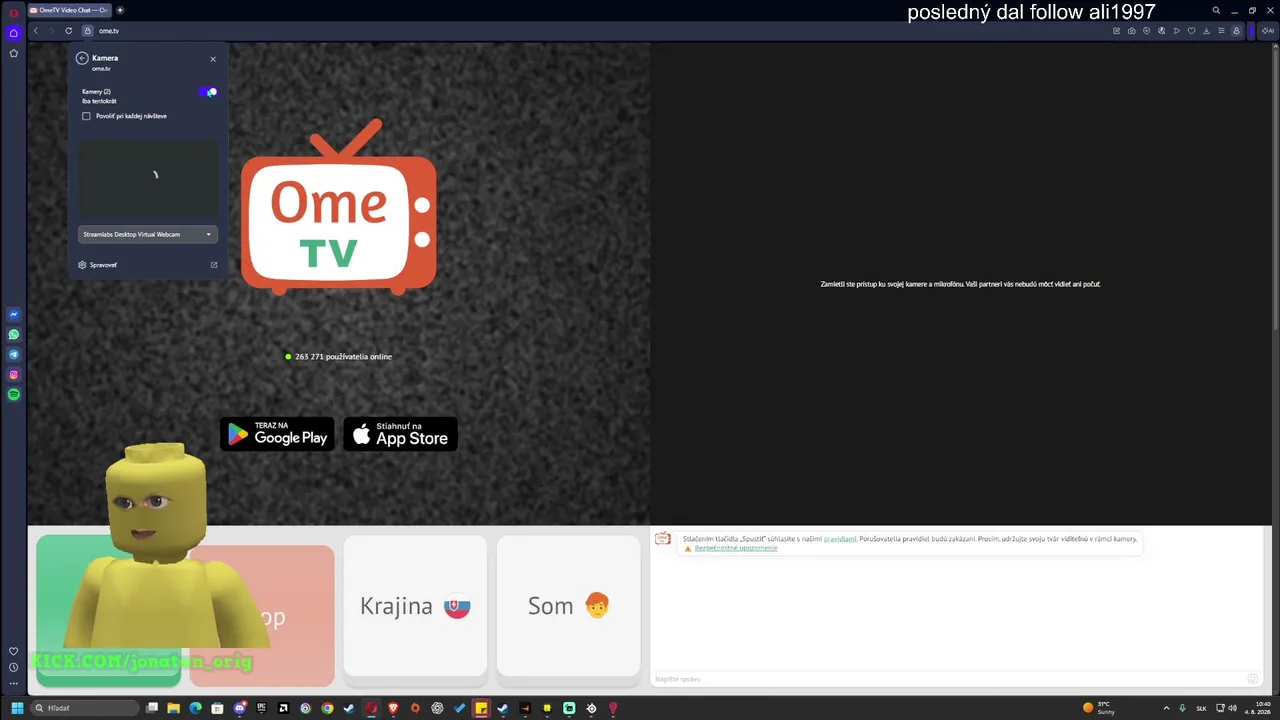Open Bezpečnostné upozornenie link

736,548
